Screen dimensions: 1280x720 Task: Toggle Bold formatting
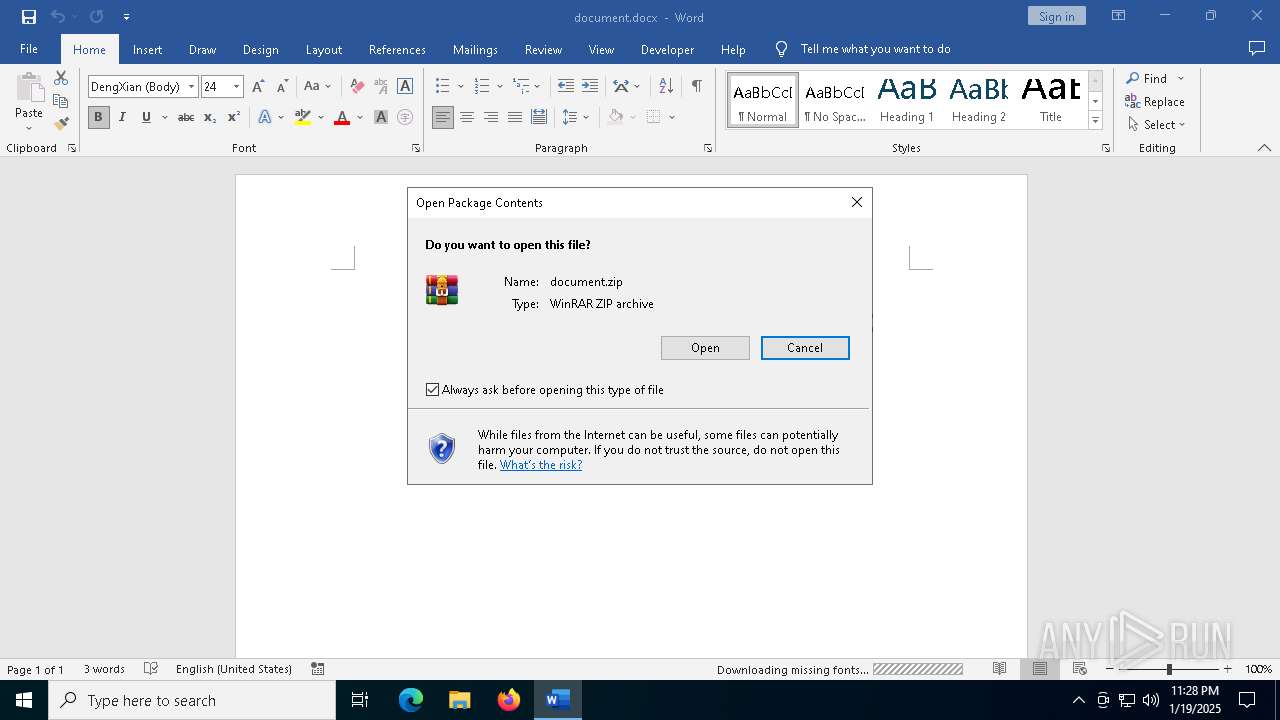[x=98, y=118]
